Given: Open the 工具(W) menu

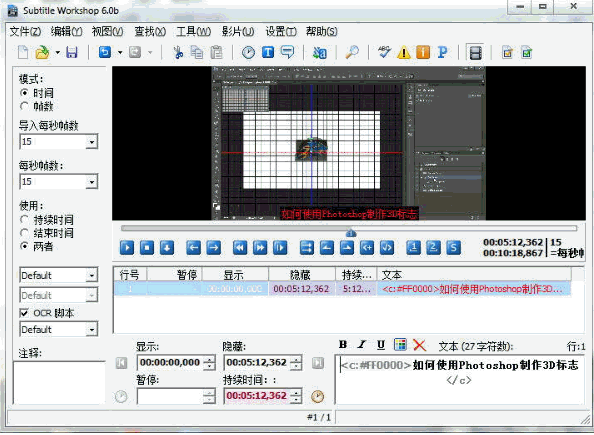Looking at the screenshot, I should [193, 31].
